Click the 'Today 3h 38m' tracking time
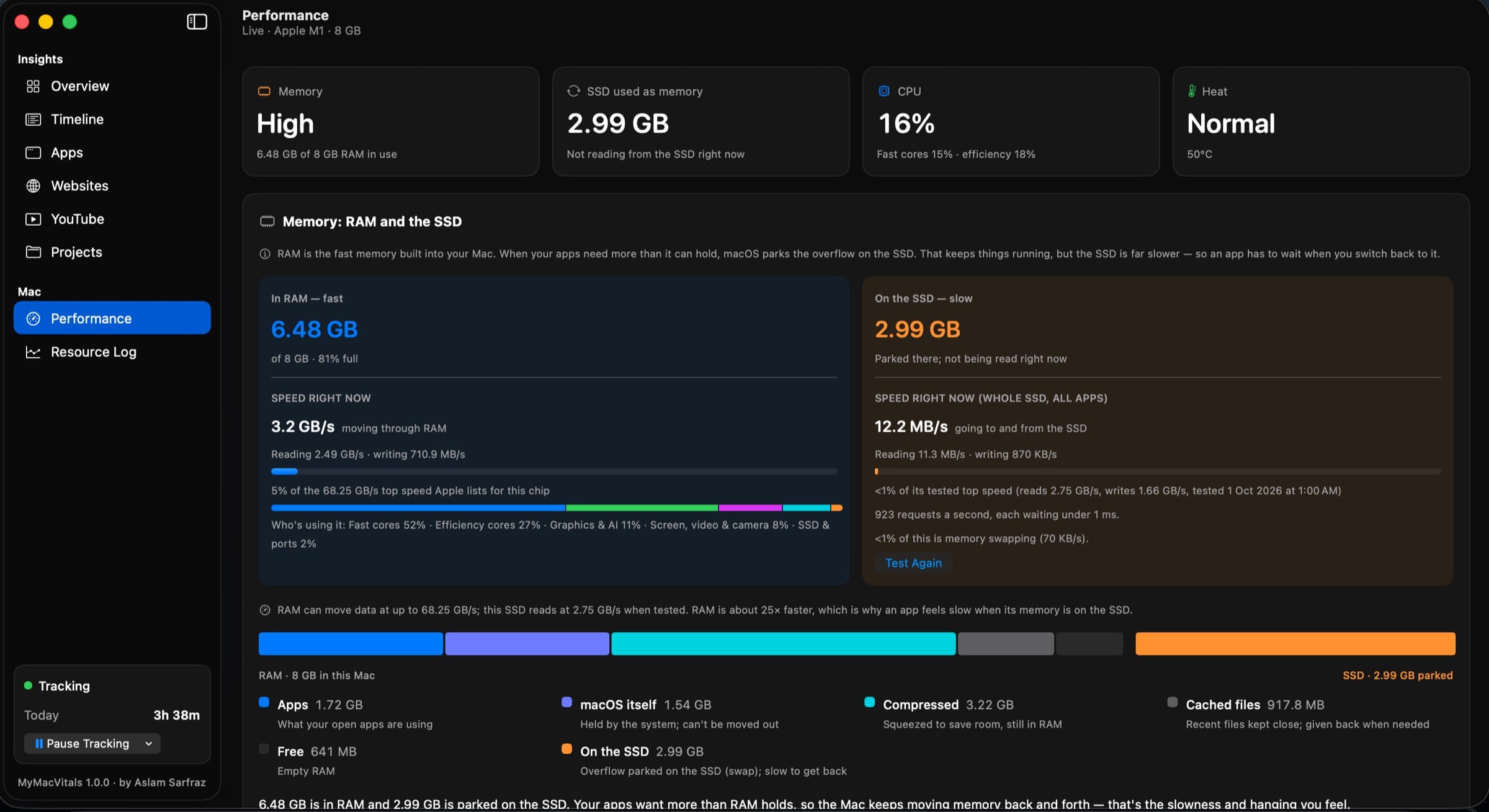1489x812 pixels. [x=112, y=715]
